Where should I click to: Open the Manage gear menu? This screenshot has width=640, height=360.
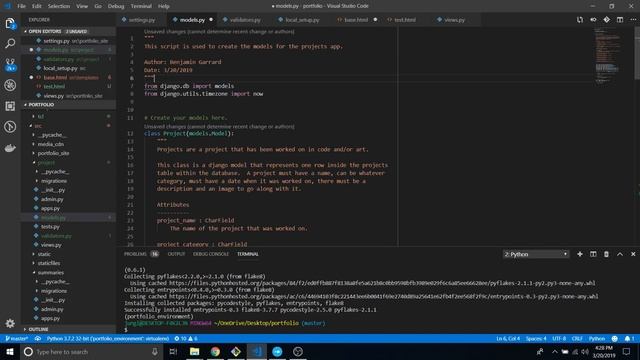10,323
